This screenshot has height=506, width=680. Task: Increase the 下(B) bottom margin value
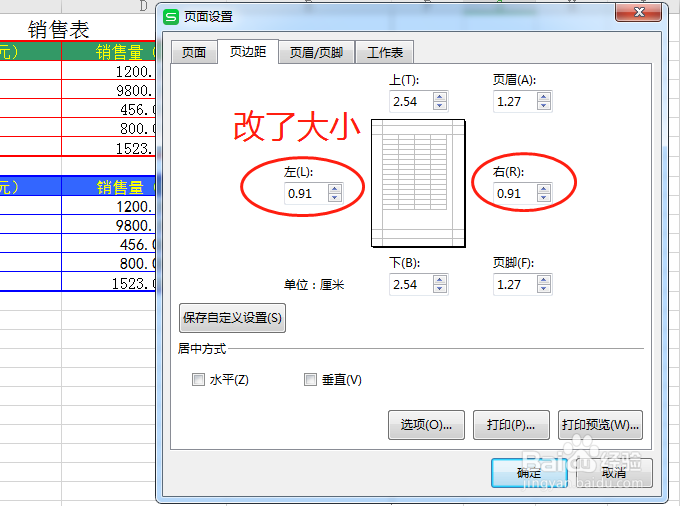pos(440,280)
